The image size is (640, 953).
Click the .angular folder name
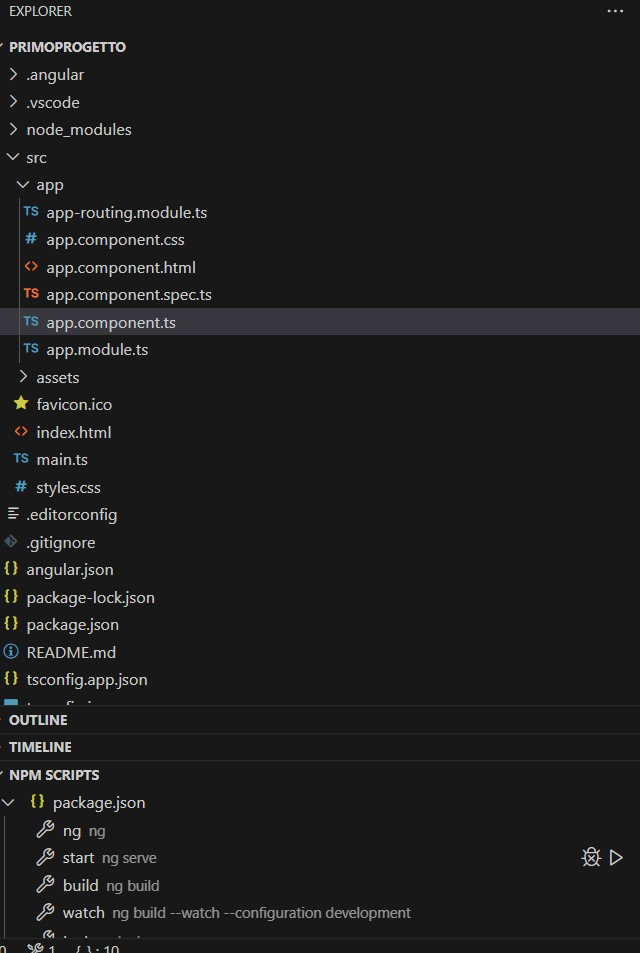point(55,75)
